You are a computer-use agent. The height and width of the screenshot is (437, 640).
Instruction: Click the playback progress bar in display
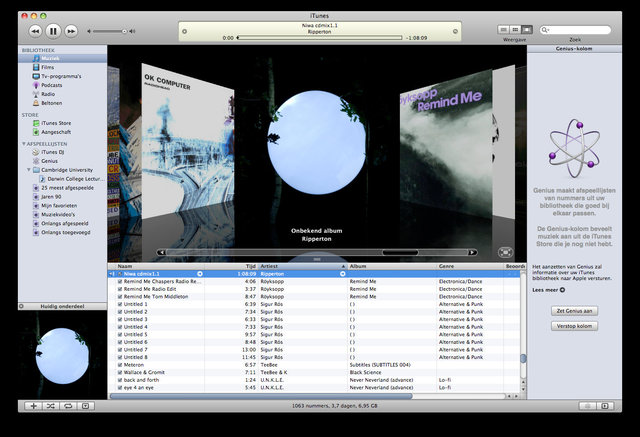(x=320, y=38)
